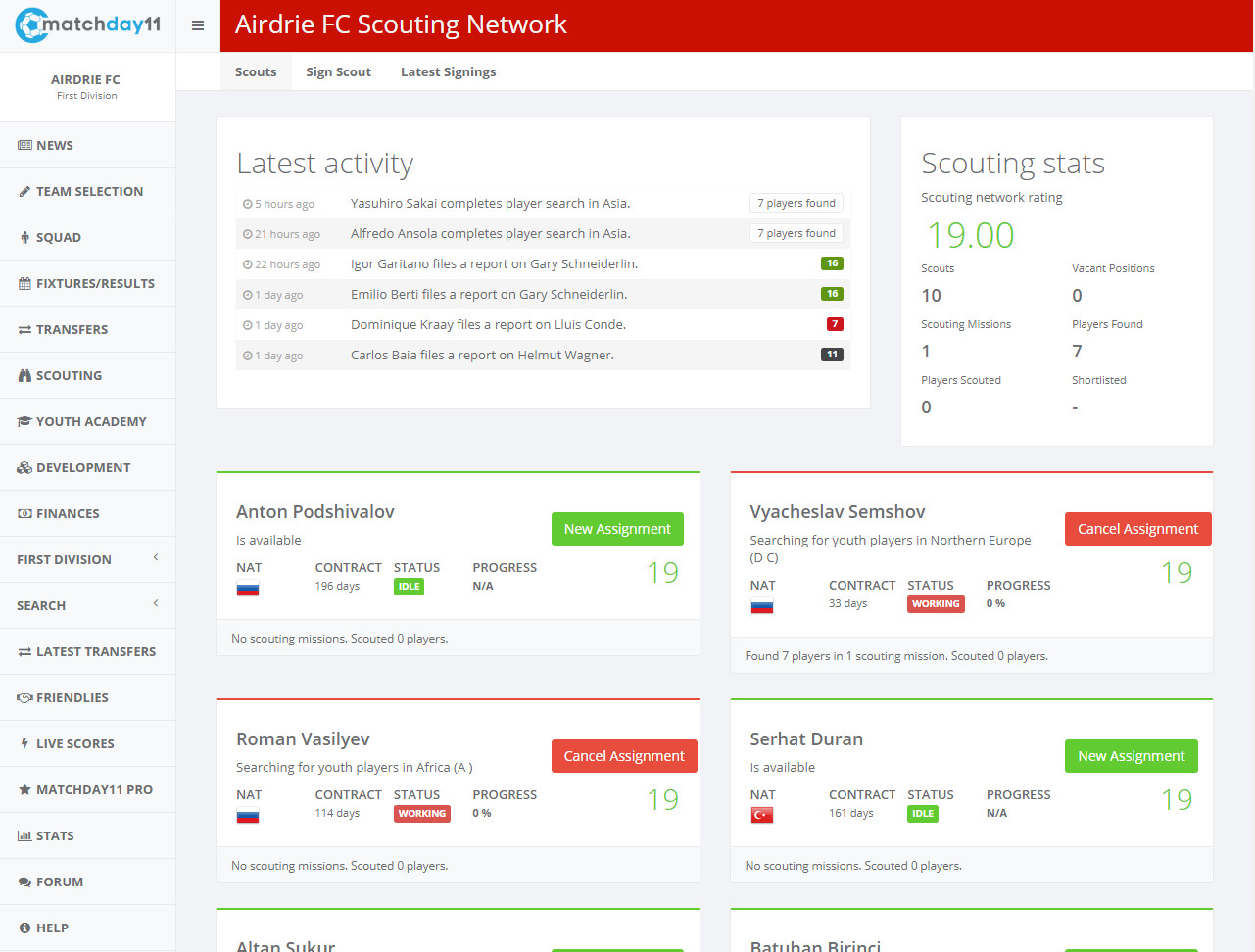Open the Scouts tab
Screen dimensions: 1255x952
pyautogui.click(x=256, y=71)
